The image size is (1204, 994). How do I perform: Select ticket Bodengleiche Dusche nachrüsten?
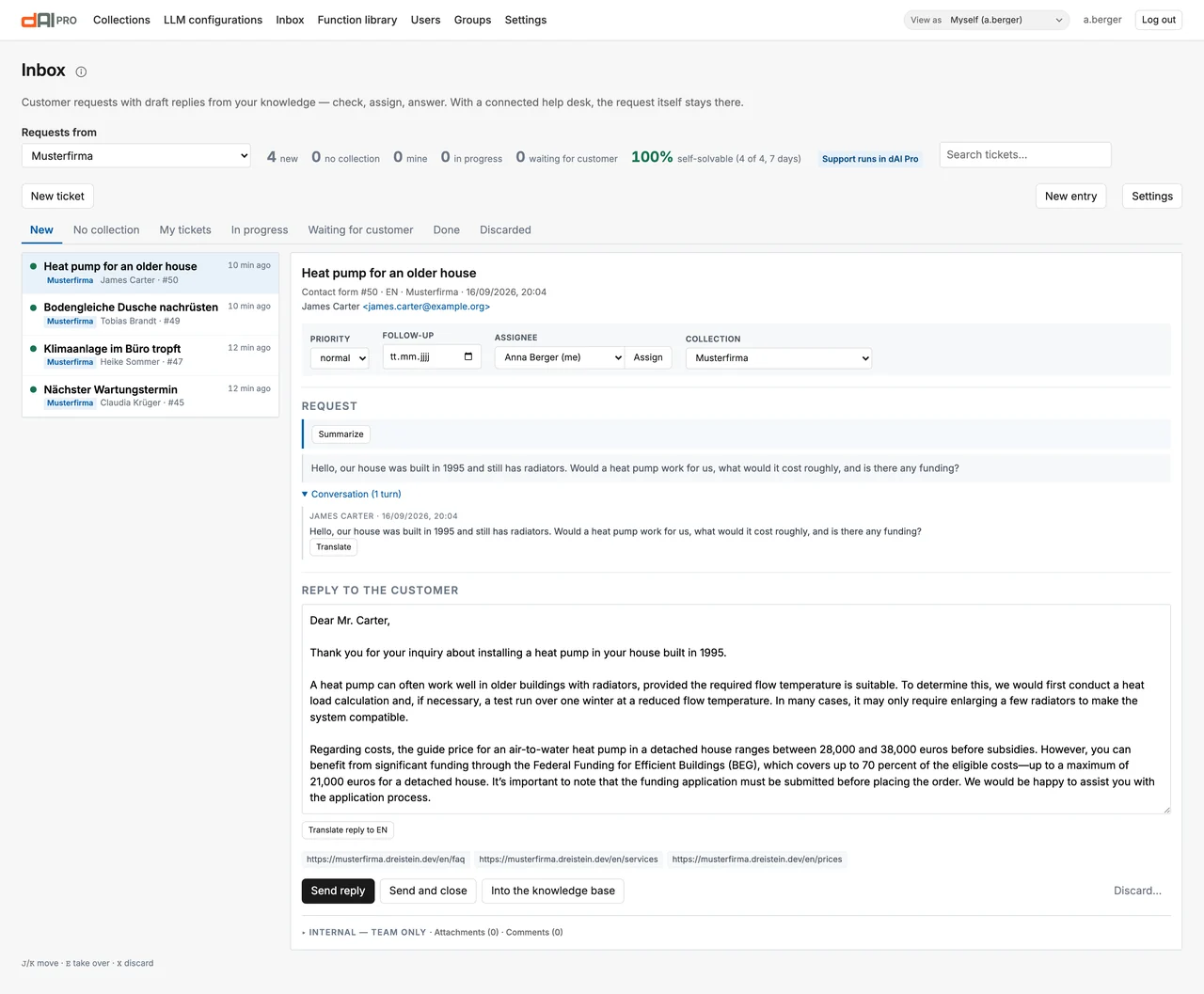pos(150,314)
